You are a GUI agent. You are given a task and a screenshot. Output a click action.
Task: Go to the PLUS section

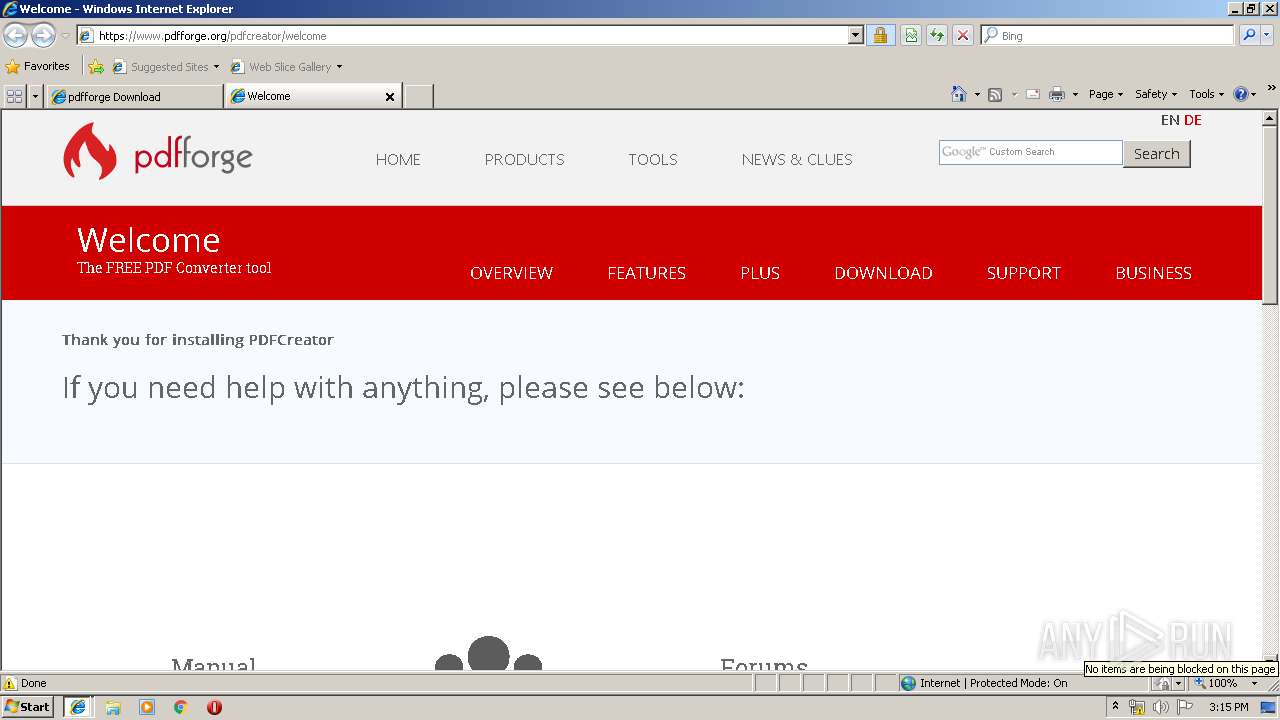click(x=760, y=273)
